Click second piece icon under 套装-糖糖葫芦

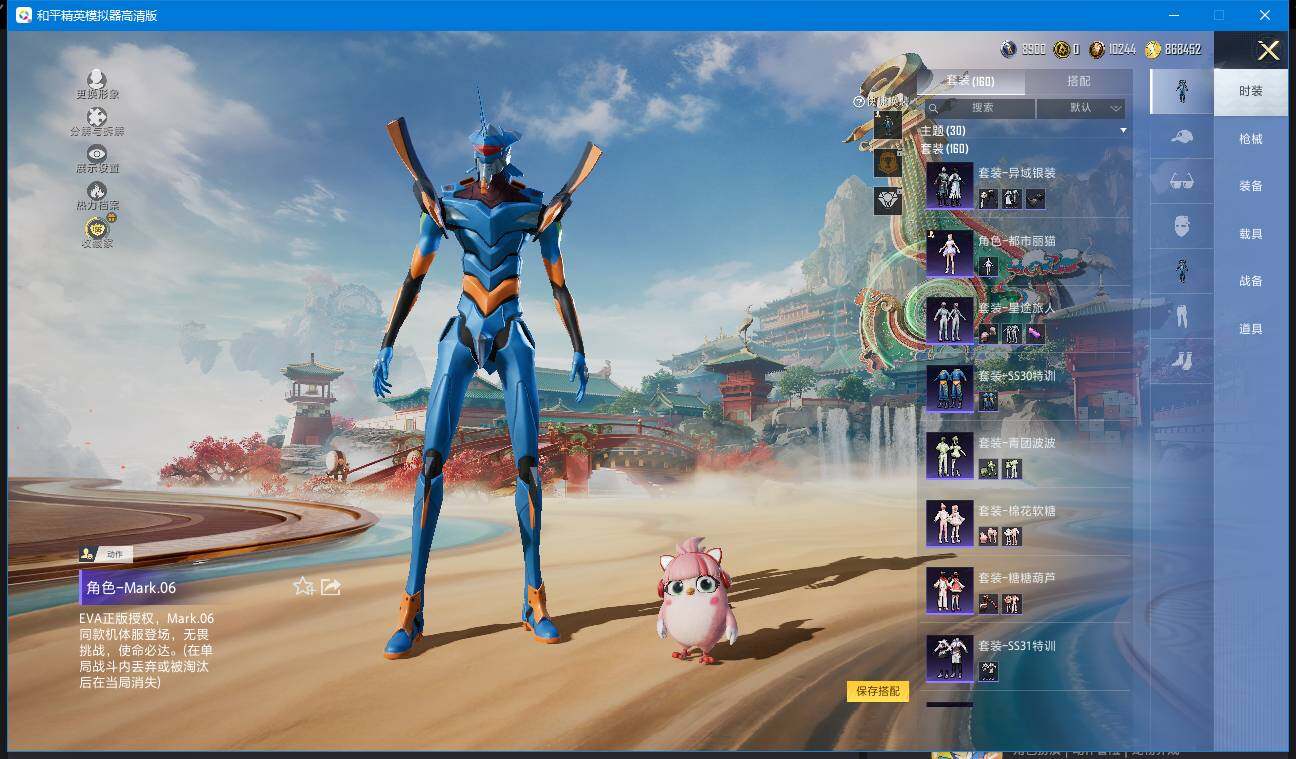[1012, 604]
